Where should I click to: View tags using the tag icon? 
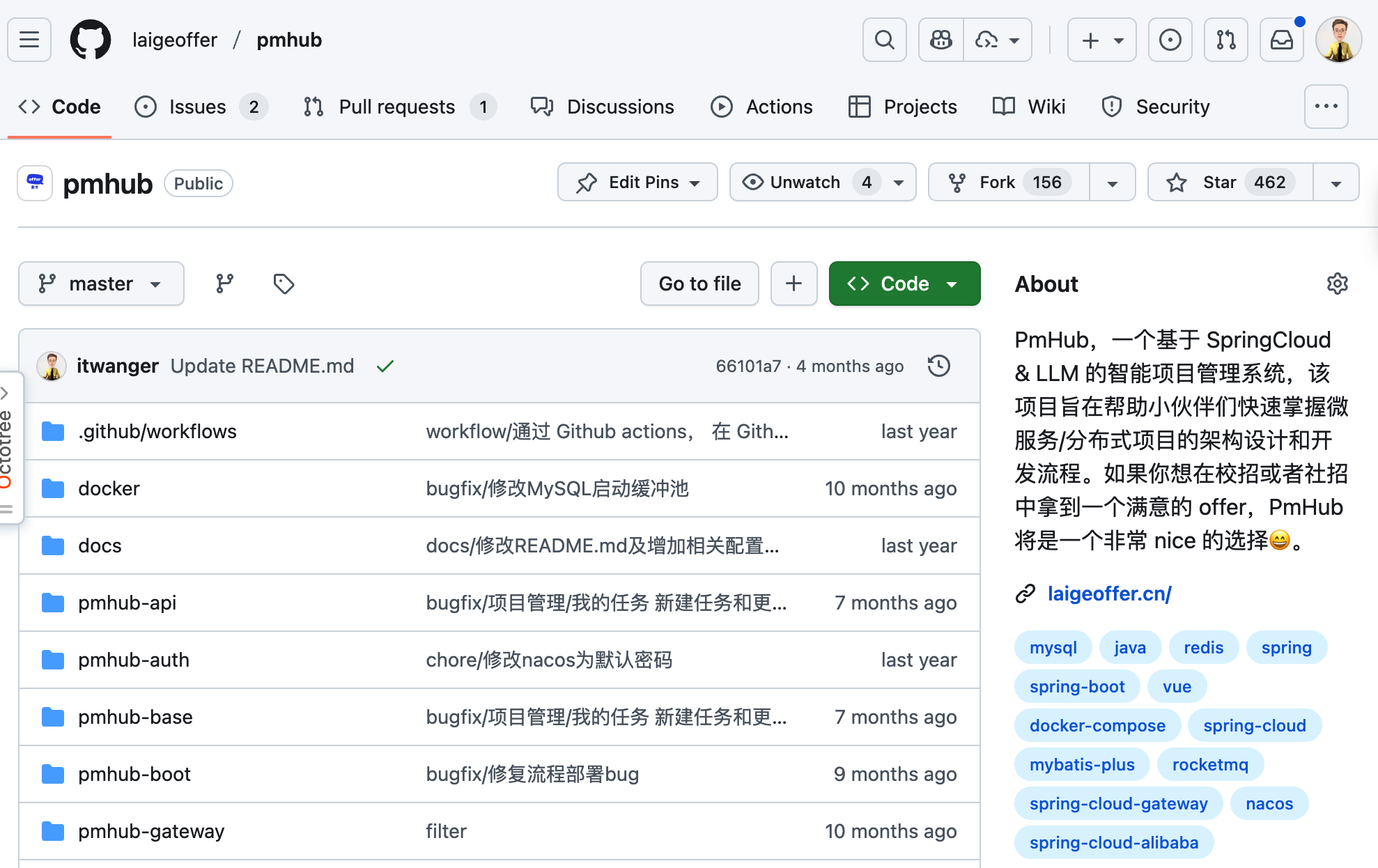[x=284, y=284]
